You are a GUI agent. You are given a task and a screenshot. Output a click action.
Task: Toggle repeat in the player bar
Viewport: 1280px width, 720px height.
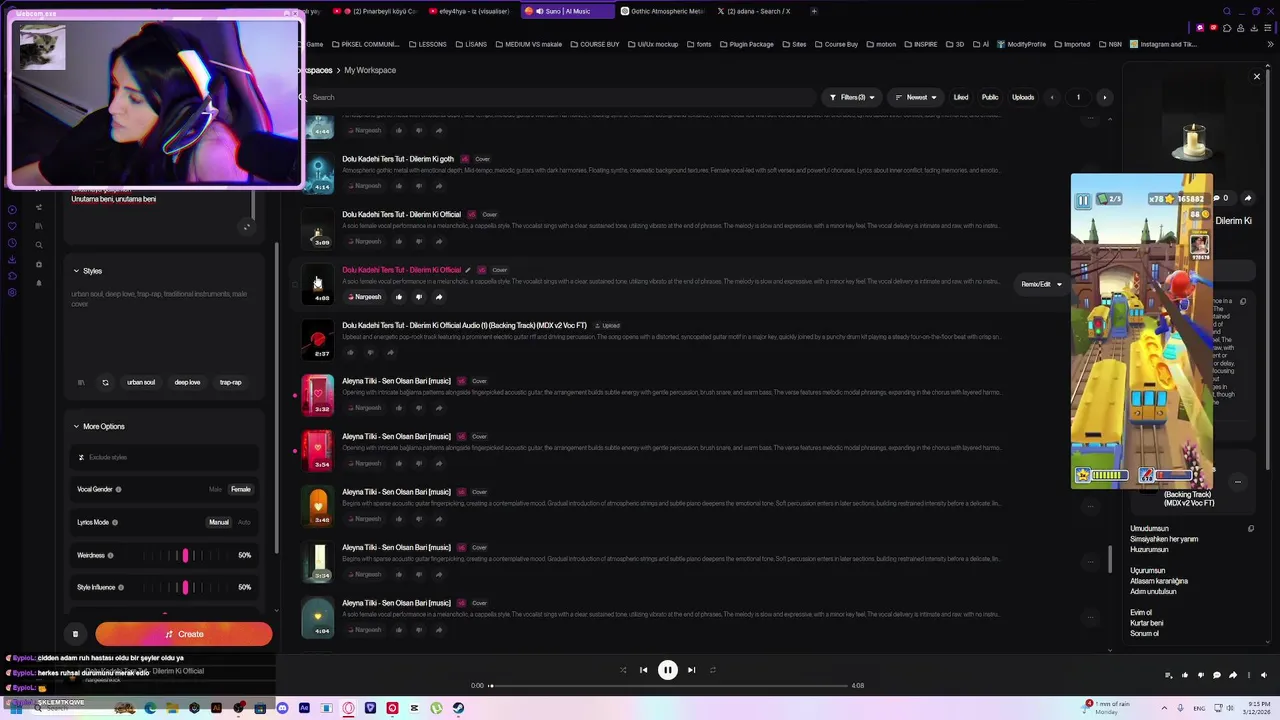(x=713, y=670)
